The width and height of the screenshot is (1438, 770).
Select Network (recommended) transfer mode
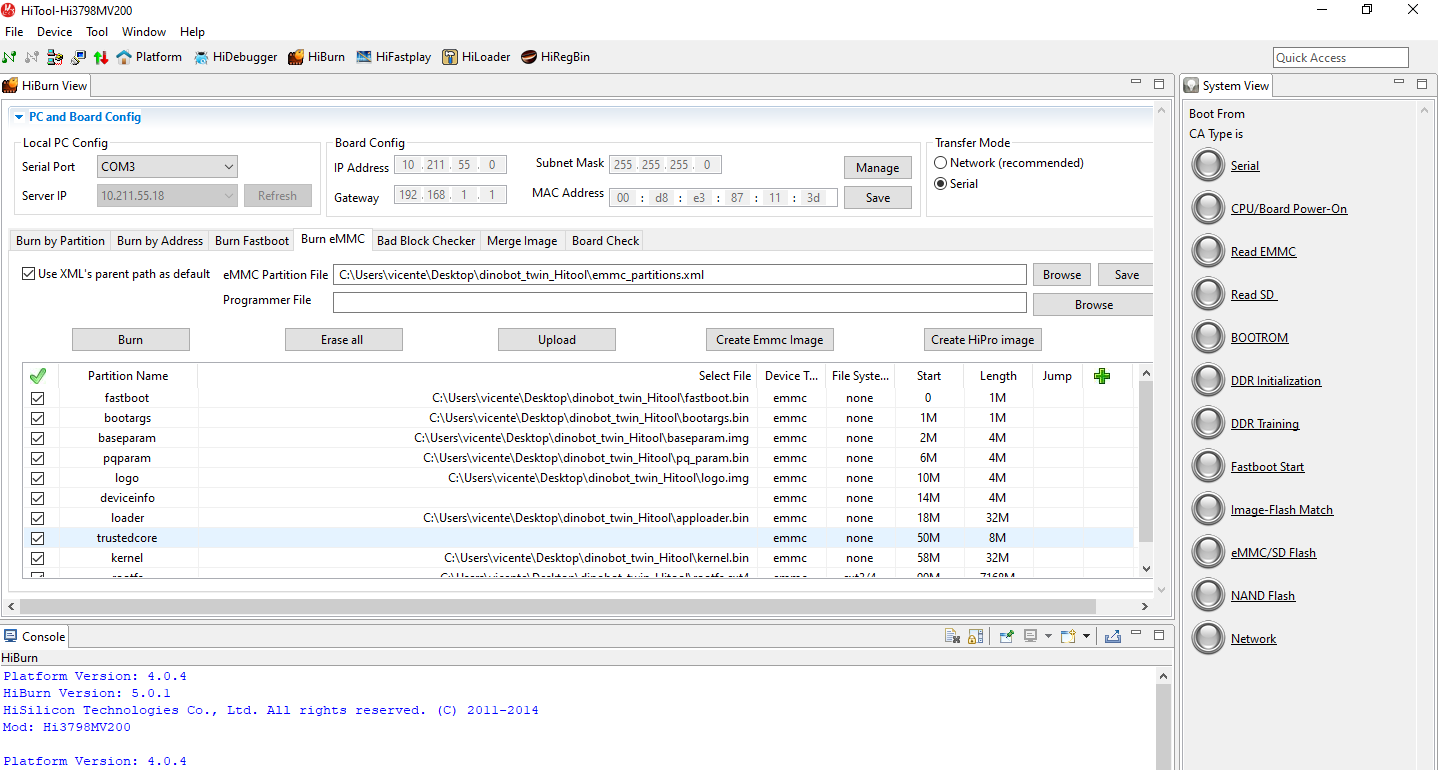point(940,163)
